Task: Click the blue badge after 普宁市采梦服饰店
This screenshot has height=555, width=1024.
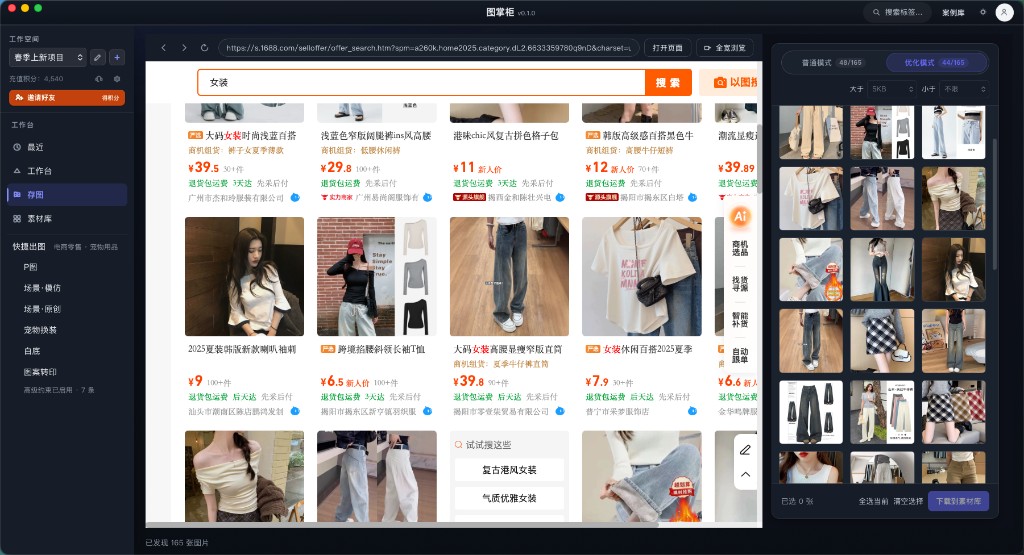Action: coord(692,411)
